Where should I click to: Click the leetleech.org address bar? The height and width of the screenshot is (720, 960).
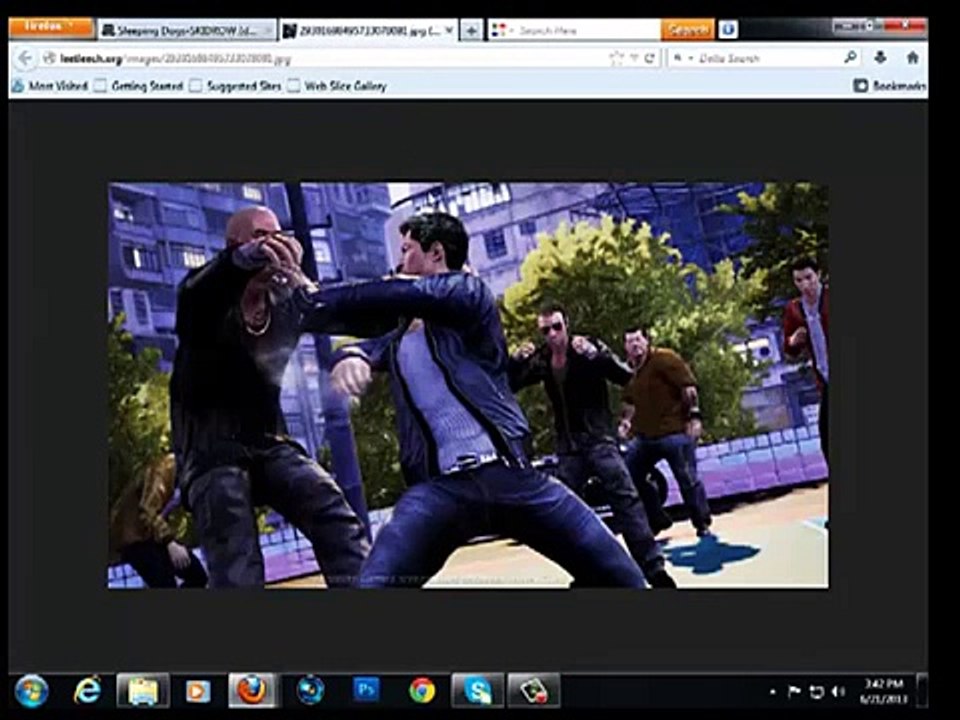[324, 59]
